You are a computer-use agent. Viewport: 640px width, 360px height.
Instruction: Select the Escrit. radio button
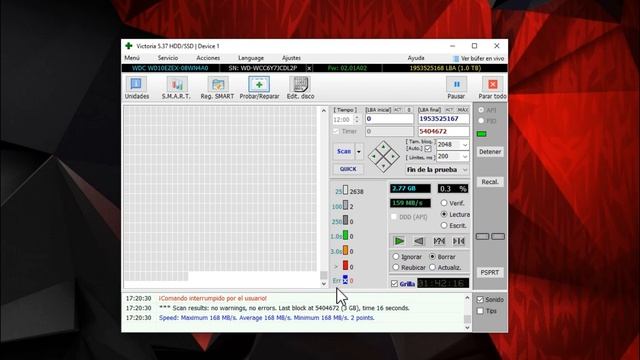click(x=444, y=225)
